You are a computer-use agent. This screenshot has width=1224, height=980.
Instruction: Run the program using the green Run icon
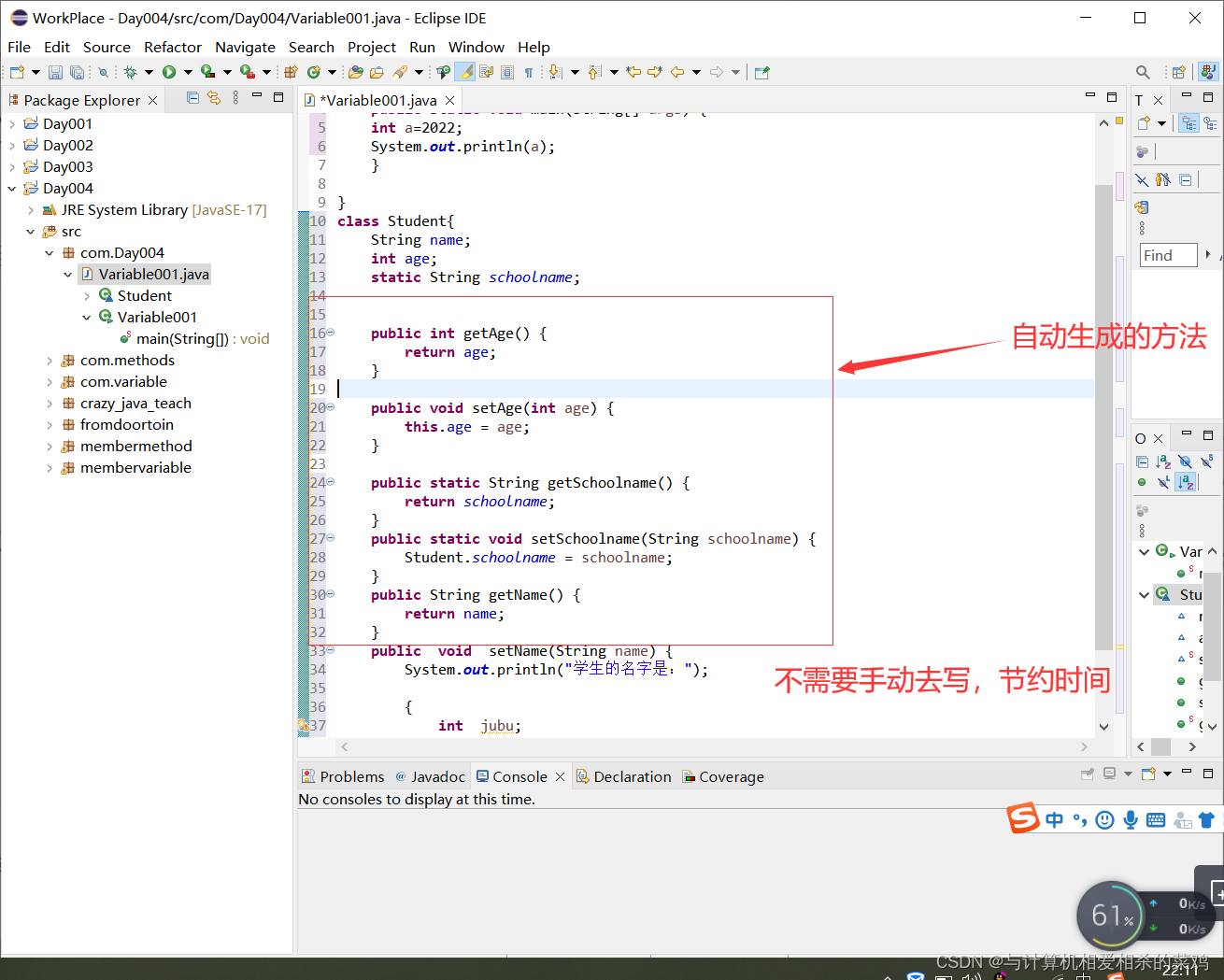169,71
